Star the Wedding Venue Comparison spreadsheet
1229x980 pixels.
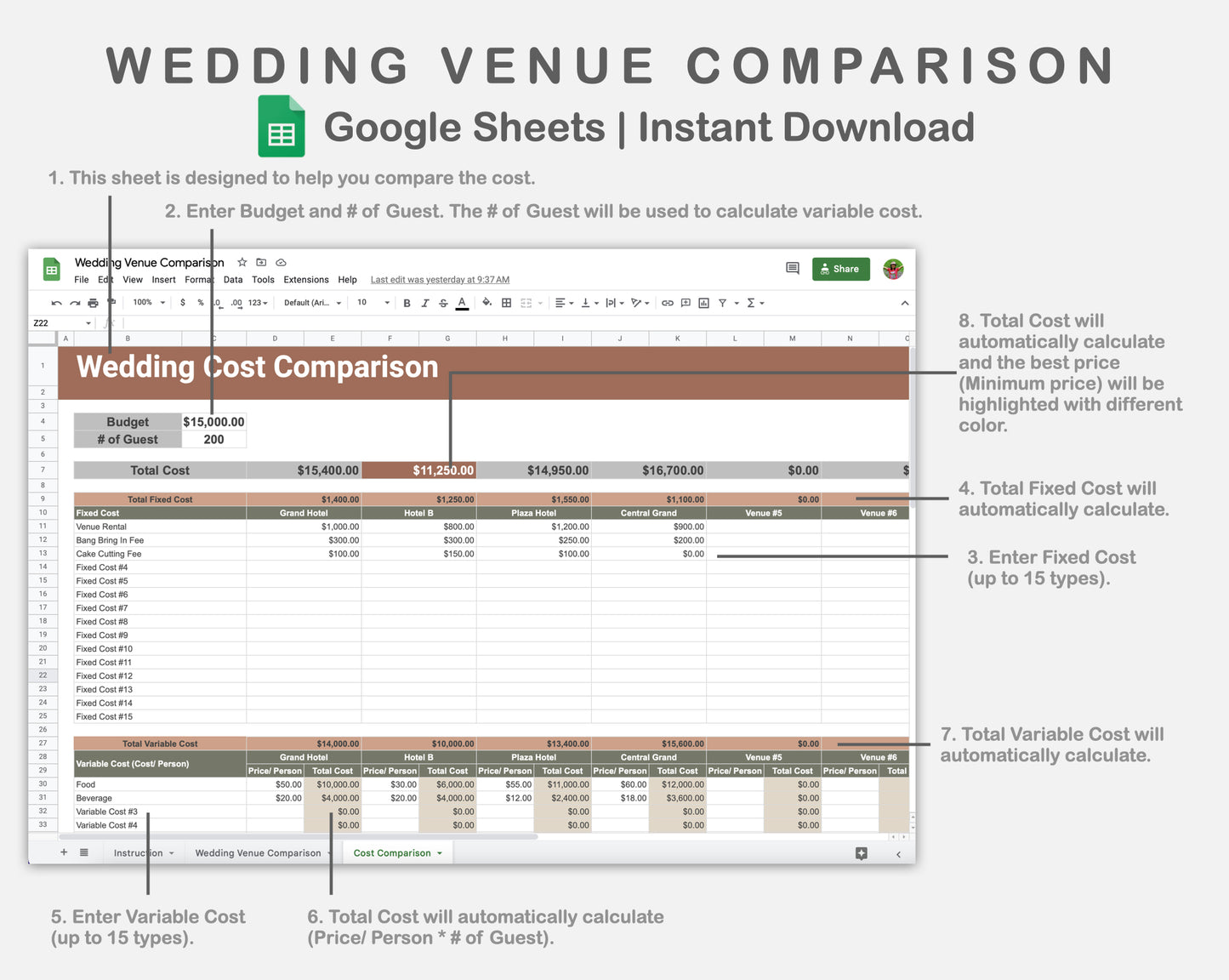(242, 262)
